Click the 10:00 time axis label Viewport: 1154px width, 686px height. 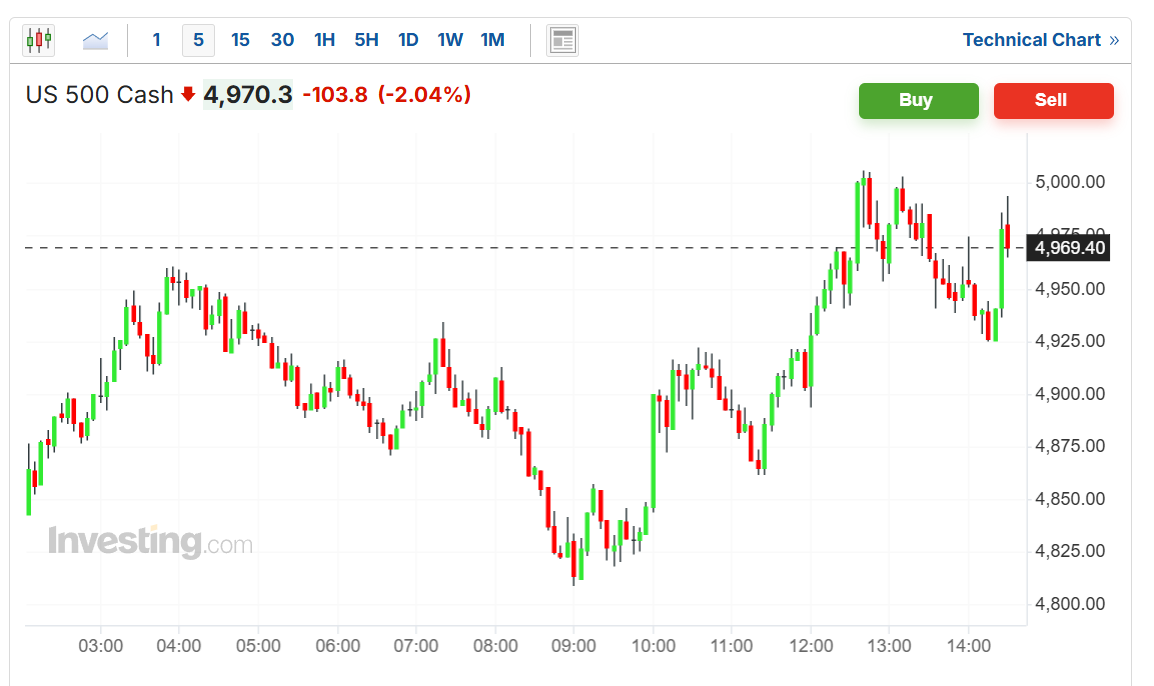(x=654, y=646)
